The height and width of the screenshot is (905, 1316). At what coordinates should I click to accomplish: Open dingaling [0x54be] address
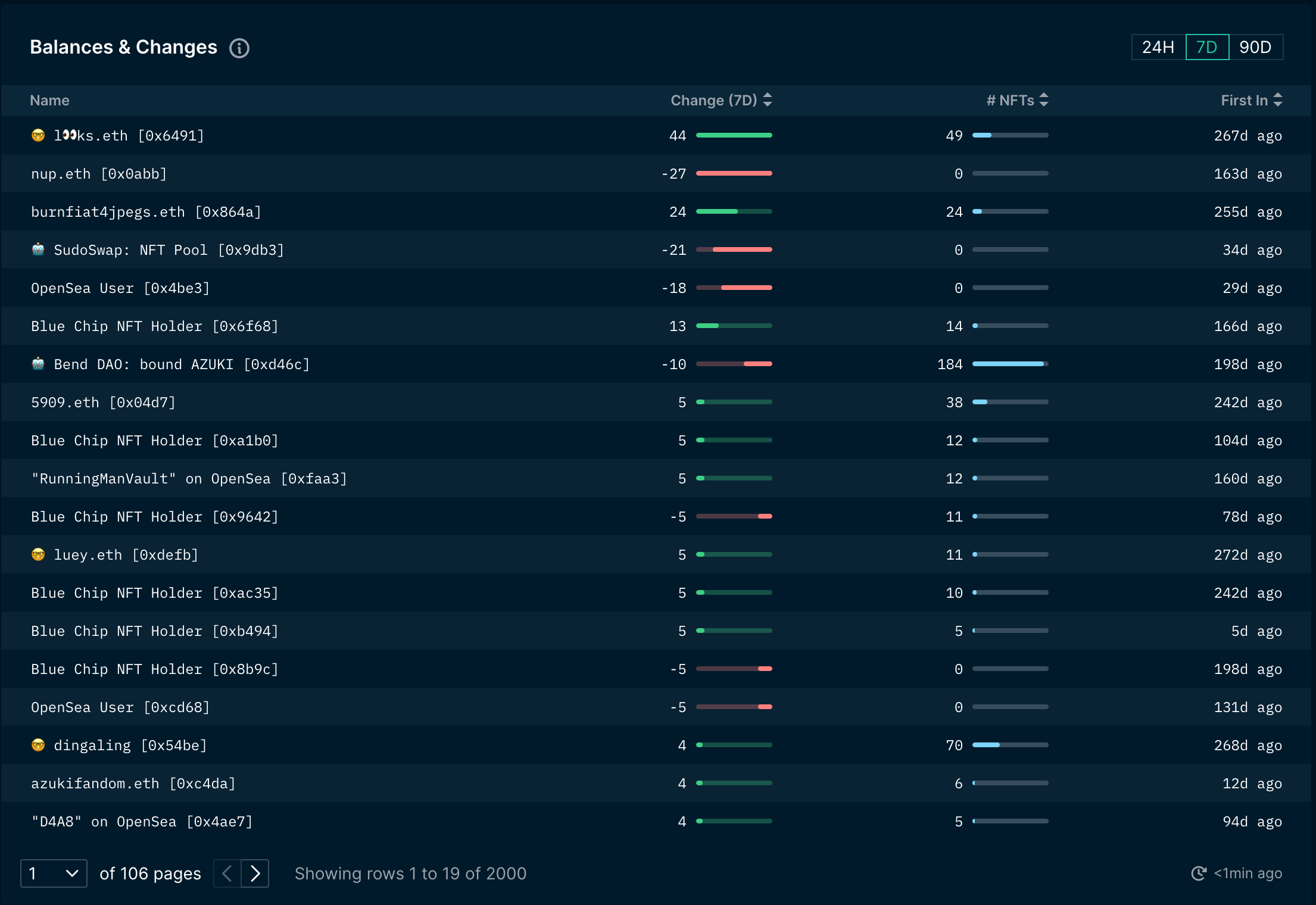[130, 745]
